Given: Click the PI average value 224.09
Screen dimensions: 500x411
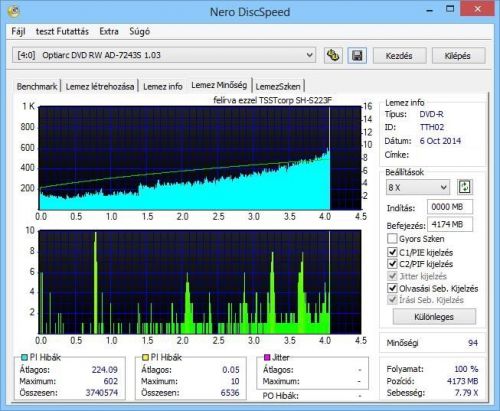Looking at the screenshot, I should tap(105, 370).
